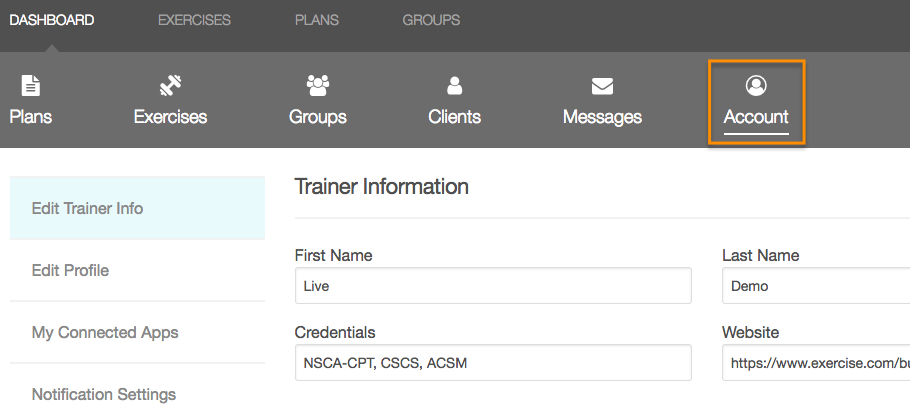Click the First Name input field
Viewport: 910px width, 406px height.
(493, 286)
